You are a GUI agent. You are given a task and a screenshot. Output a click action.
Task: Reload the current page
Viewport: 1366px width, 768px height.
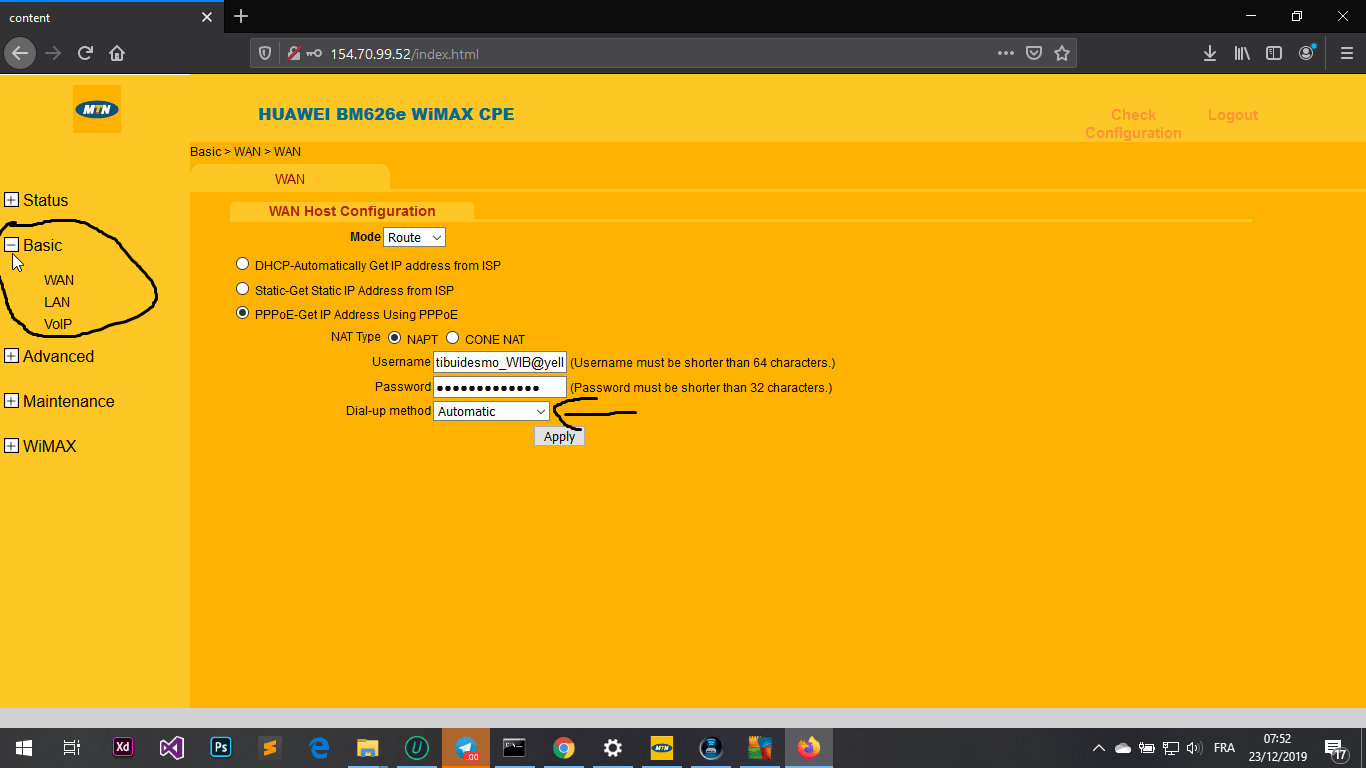(85, 53)
